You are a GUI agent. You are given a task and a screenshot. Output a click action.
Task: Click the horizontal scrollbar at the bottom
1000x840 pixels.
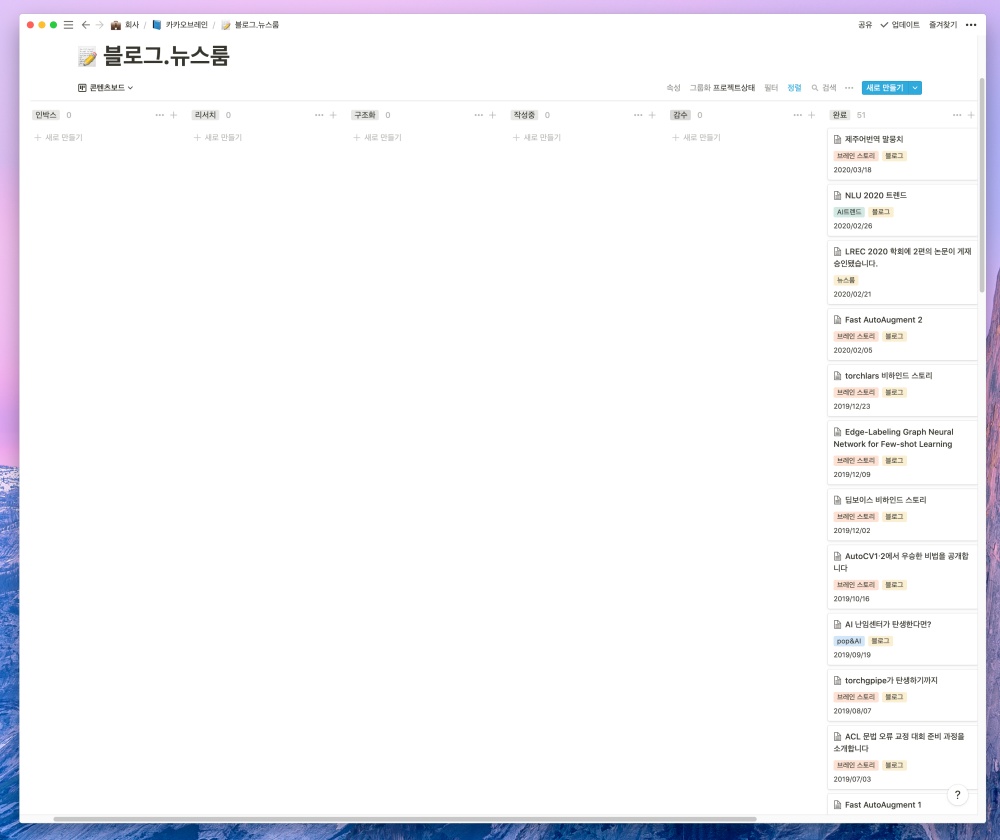400,819
